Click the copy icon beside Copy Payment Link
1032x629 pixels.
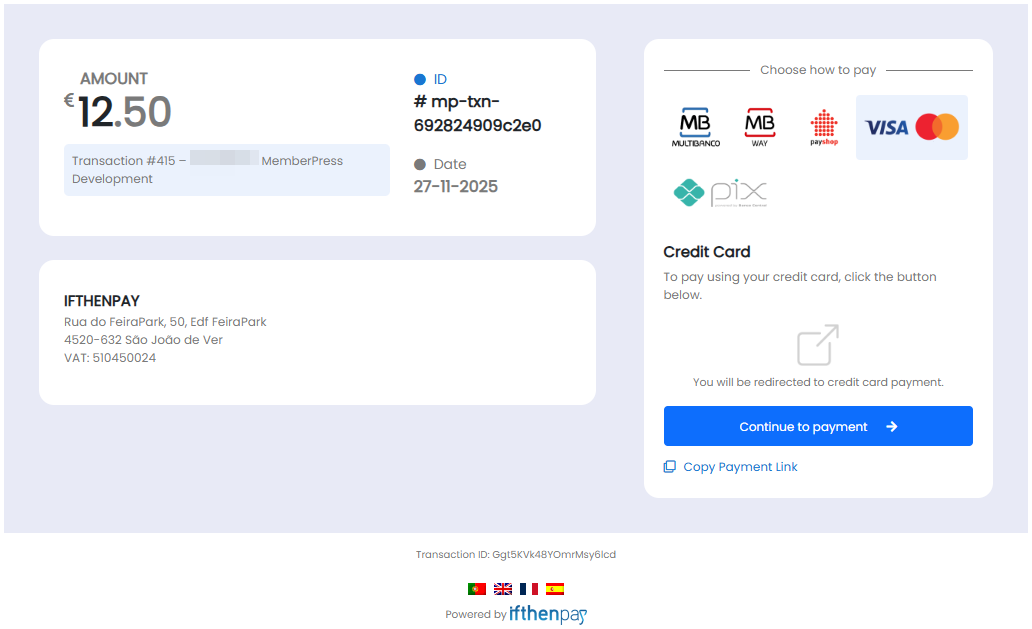670,466
